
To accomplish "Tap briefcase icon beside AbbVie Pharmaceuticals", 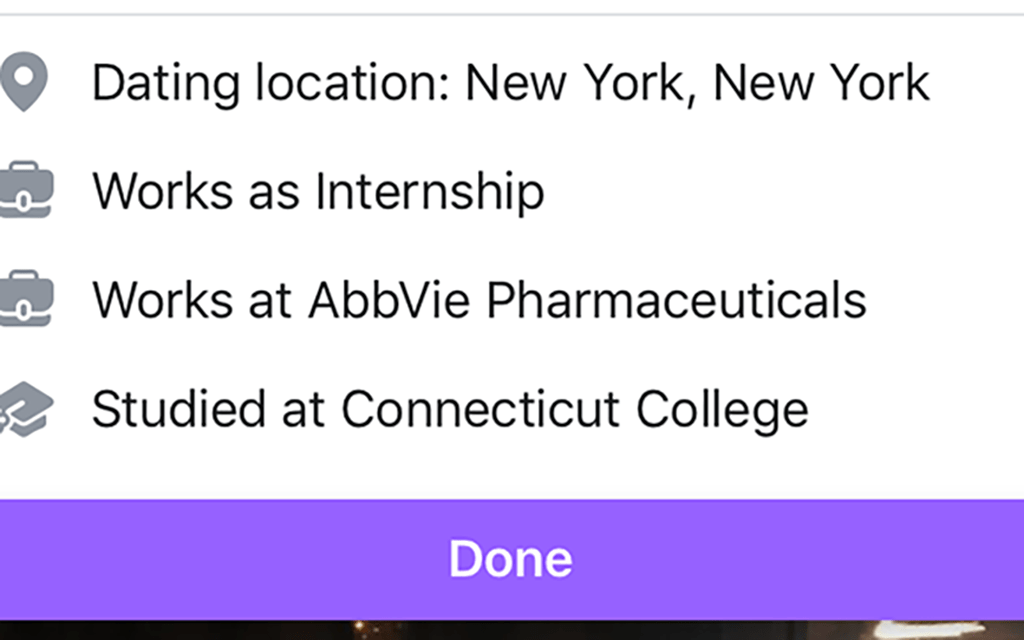I will click(x=24, y=299).
